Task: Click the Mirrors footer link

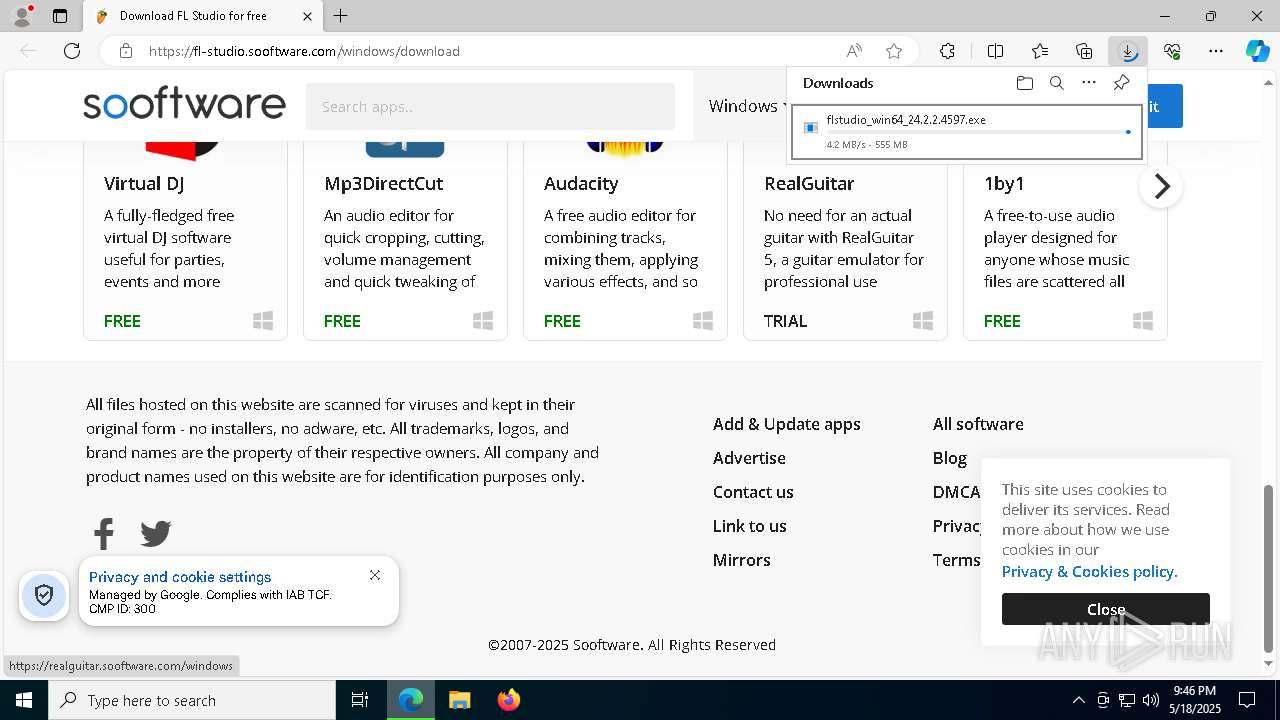Action: tap(742, 560)
